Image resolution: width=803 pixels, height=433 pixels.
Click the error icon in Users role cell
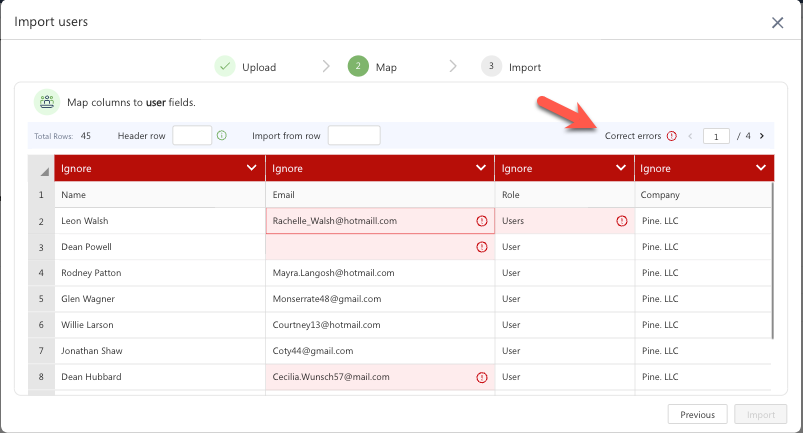click(x=621, y=221)
